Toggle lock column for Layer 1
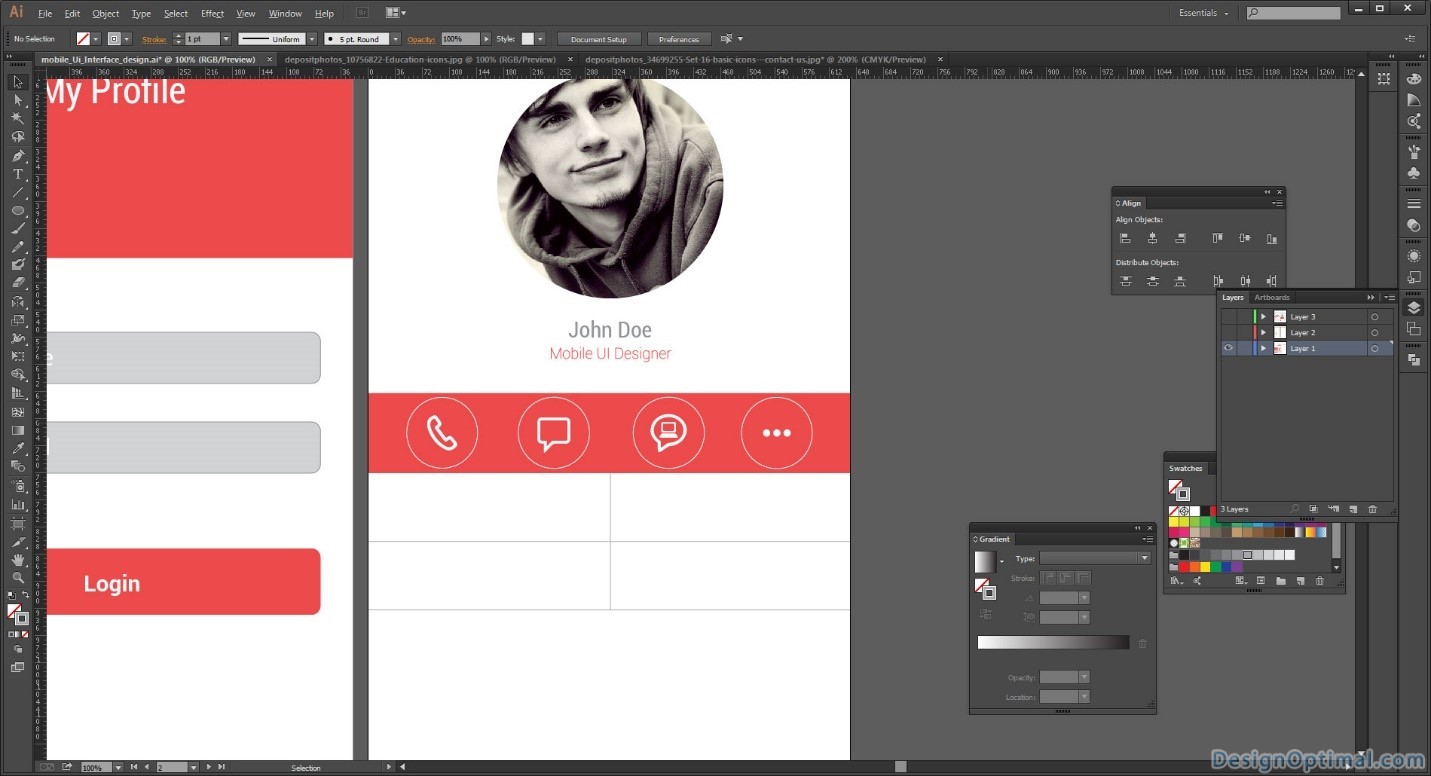This screenshot has width=1431, height=776. (1244, 348)
